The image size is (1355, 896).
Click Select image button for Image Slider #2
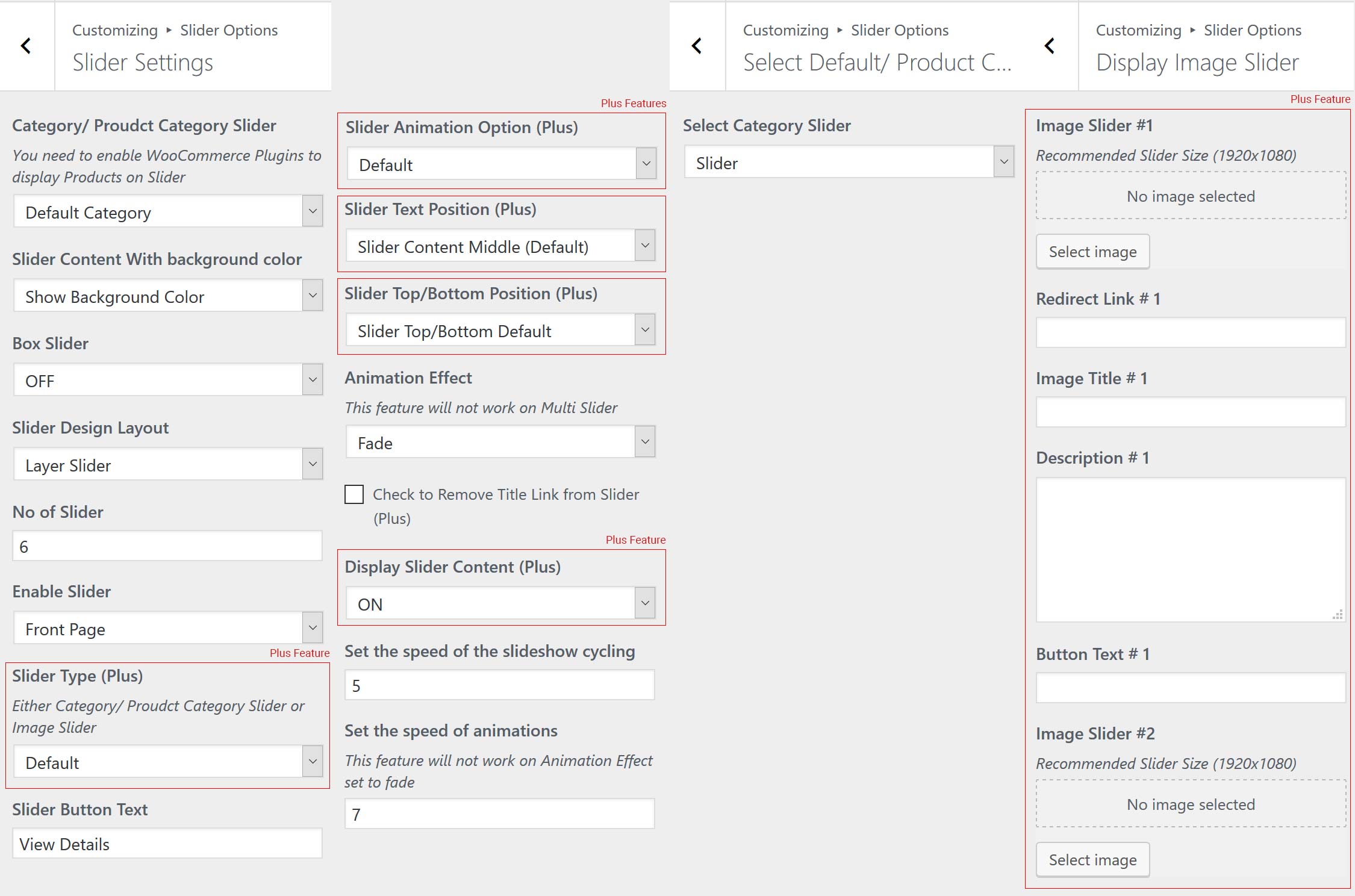(x=1092, y=860)
